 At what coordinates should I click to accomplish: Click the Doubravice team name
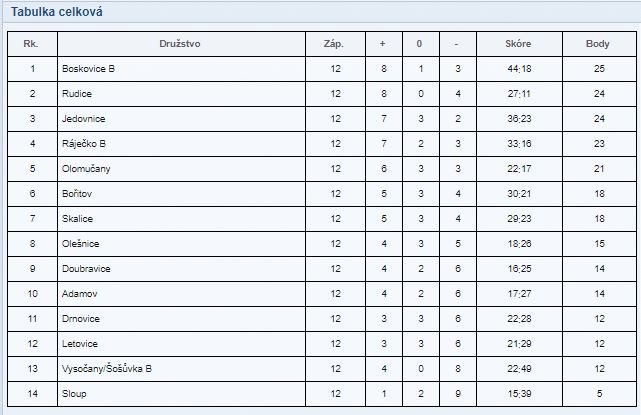tap(86, 269)
